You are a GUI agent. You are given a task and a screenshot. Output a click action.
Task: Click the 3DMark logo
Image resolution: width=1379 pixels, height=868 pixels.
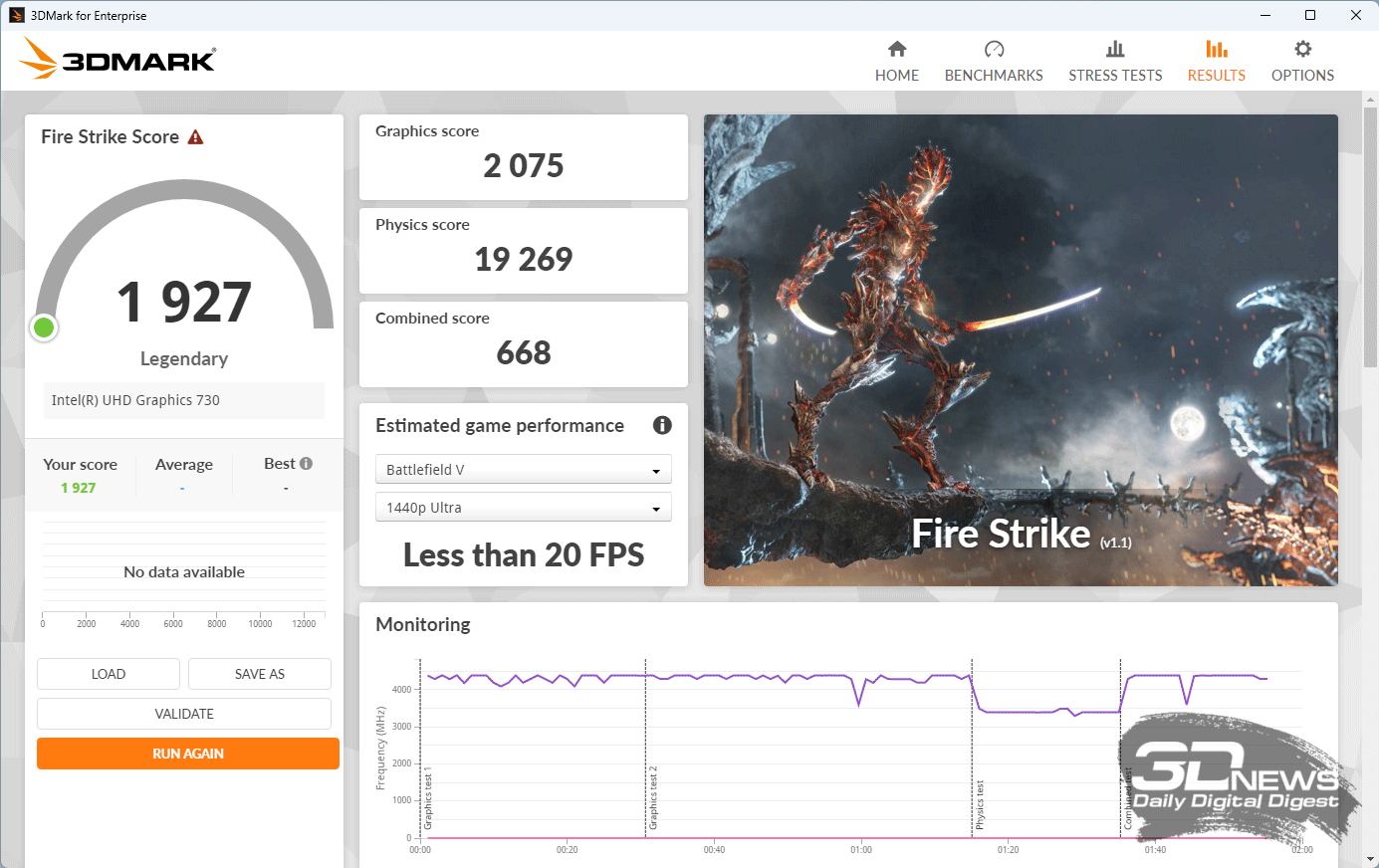[x=117, y=60]
